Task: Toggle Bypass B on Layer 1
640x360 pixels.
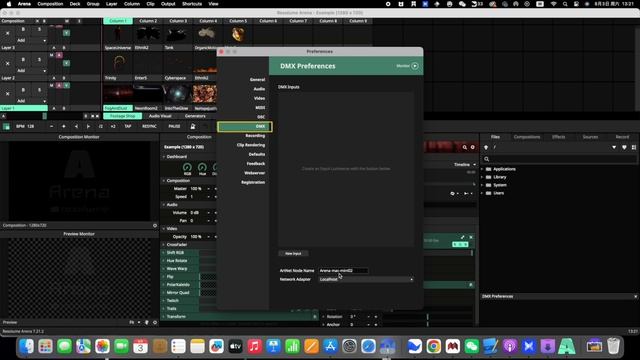Action: pyautogui.click(x=23, y=90)
